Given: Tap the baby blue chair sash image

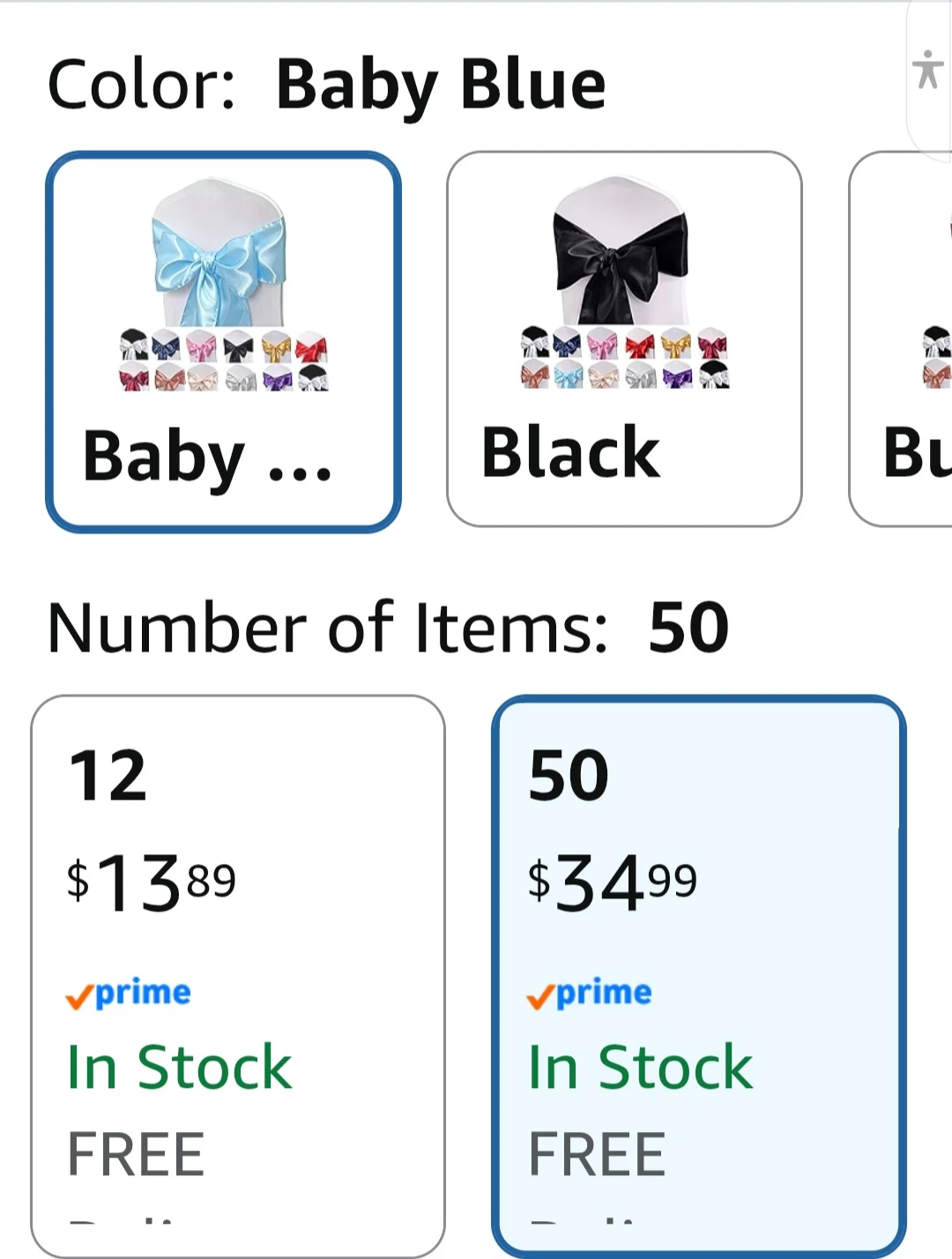Looking at the screenshot, I should pyautogui.click(x=219, y=251).
